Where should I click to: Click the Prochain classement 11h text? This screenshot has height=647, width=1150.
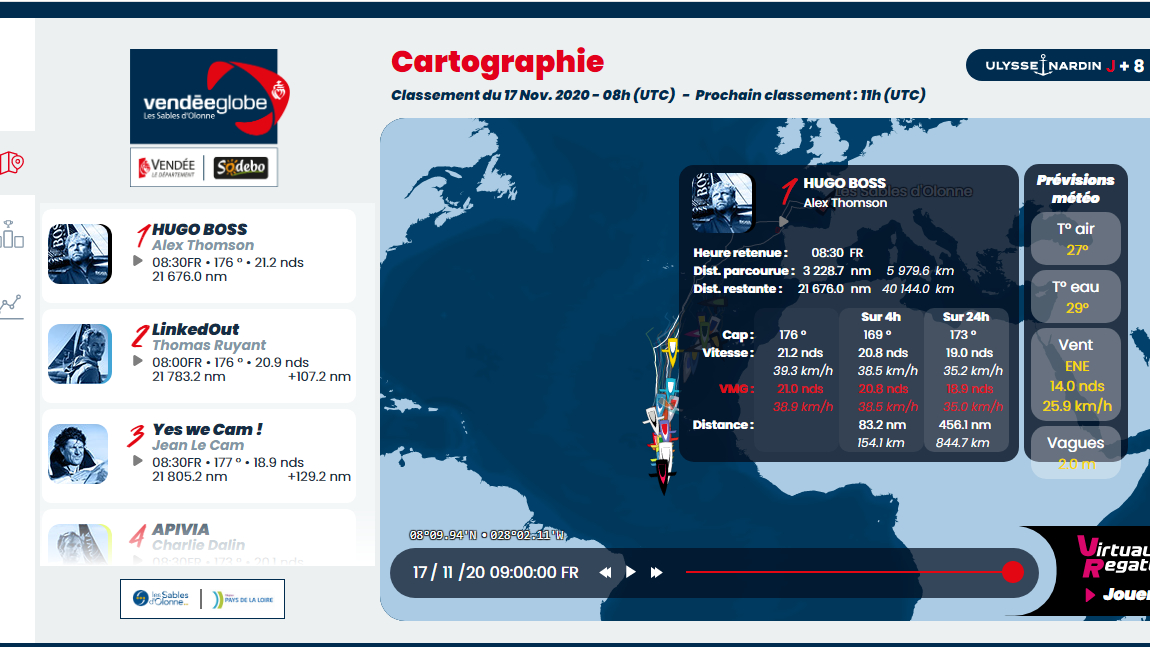[x=810, y=95]
